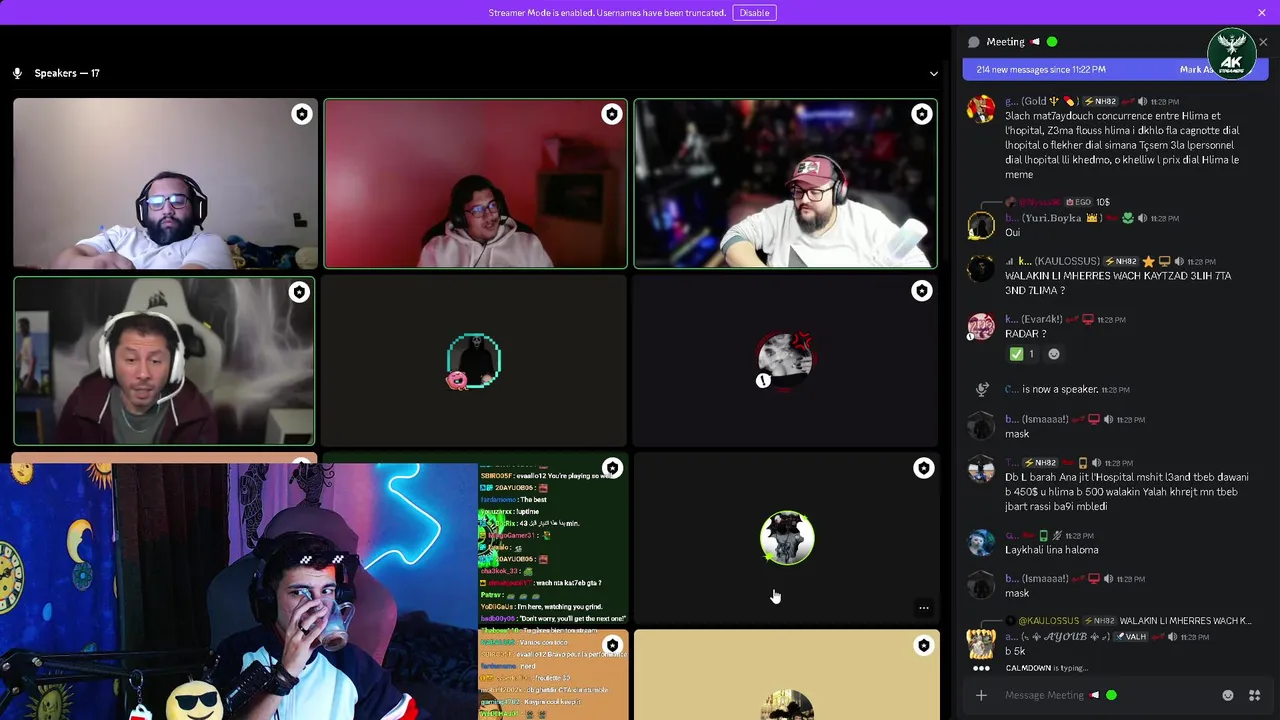
Task: Click the red-ringed avatar with the status badge
Action: click(785, 361)
